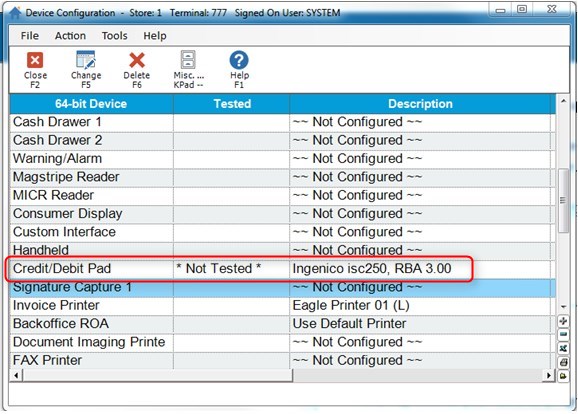Click the vertical scrollbar down arrow
Viewport: 578px width, 414px height.
[x=563, y=307]
